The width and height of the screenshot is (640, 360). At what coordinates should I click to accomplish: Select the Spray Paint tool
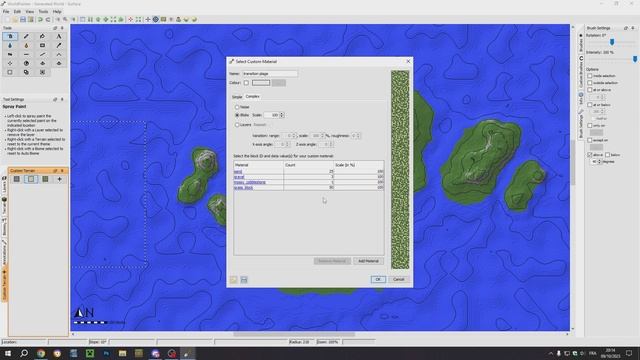(10, 36)
